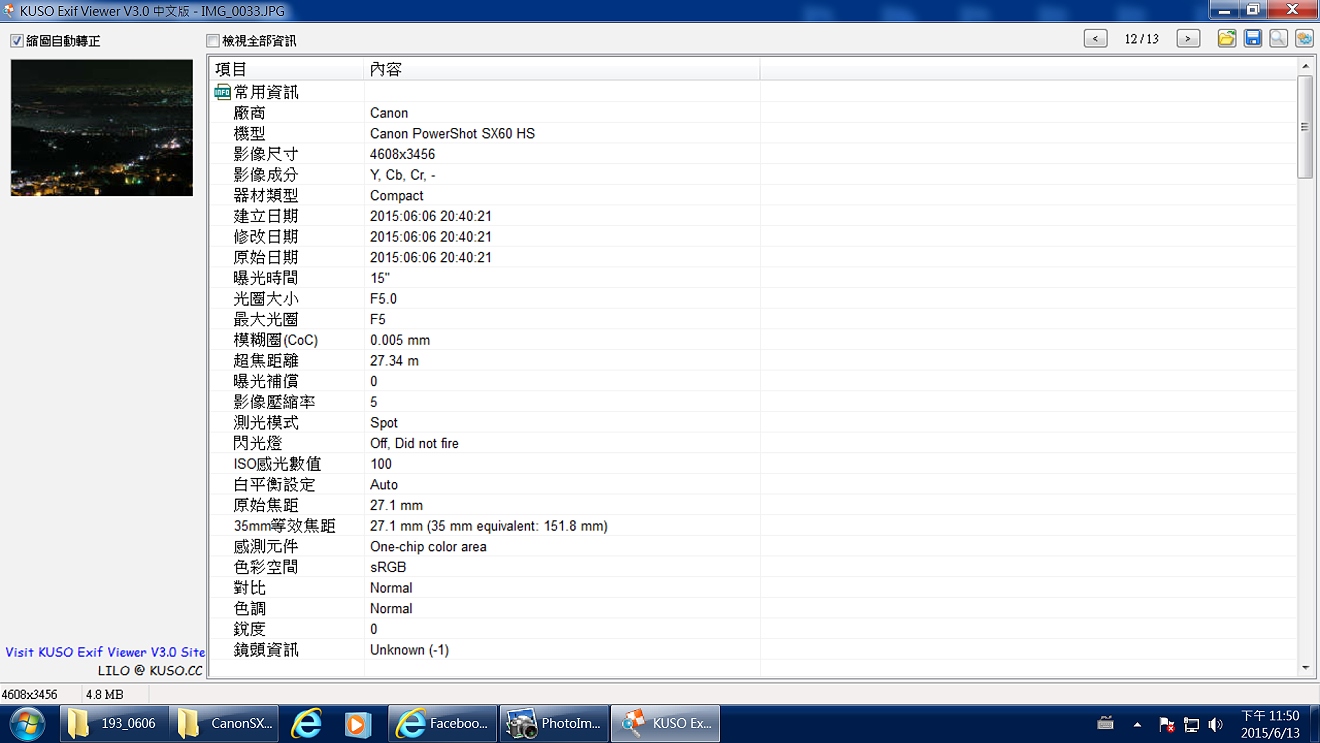Open taskbar clock showing 下午 11:50

click(x=1270, y=724)
